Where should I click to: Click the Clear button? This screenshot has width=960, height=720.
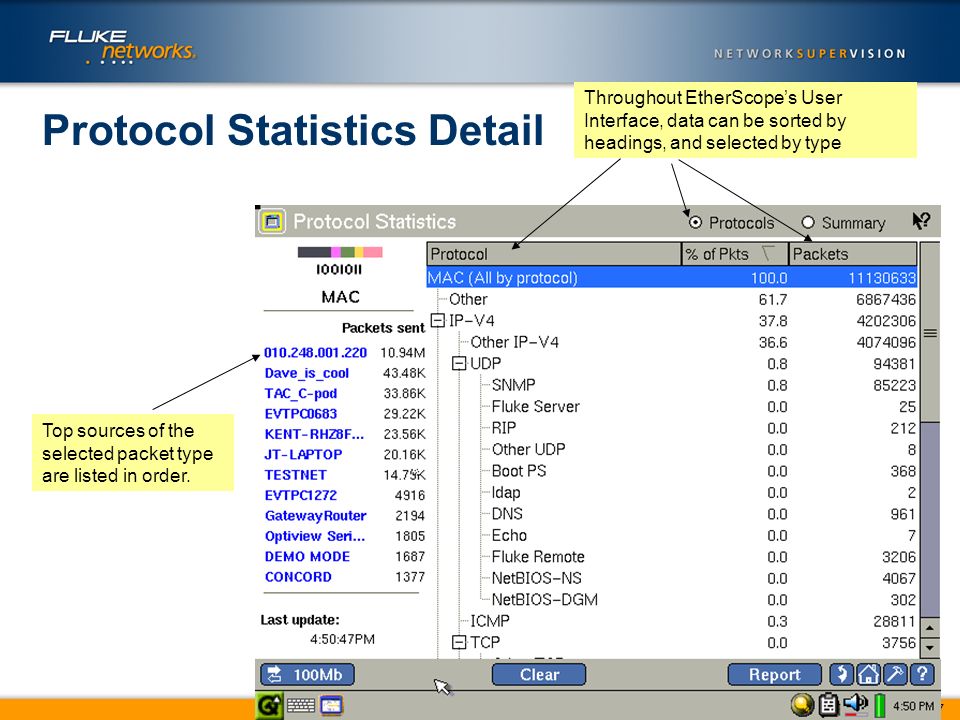(539, 675)
